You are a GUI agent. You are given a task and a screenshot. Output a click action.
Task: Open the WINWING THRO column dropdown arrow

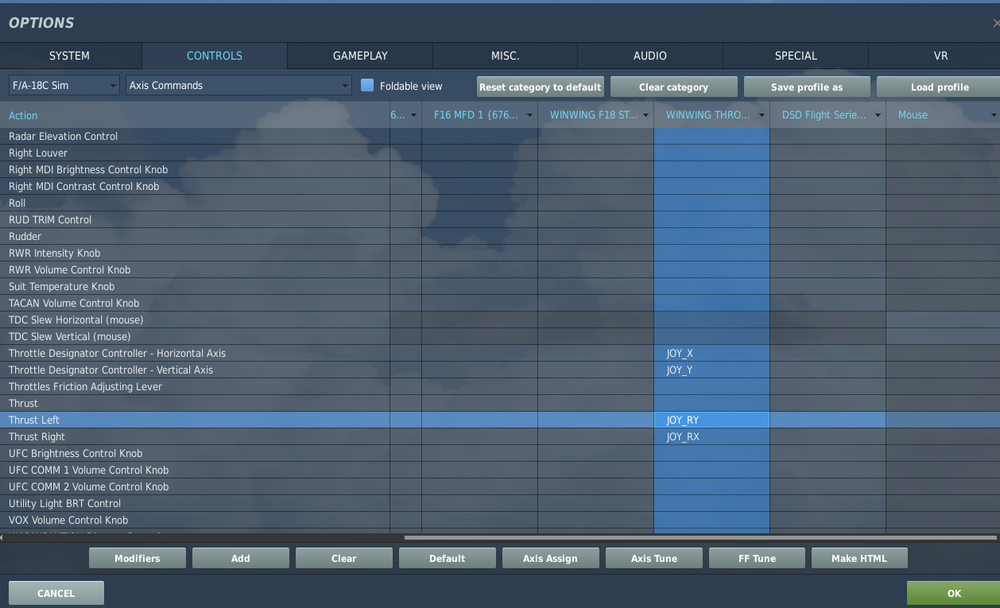pyautogui.click(x=761, y=115)
